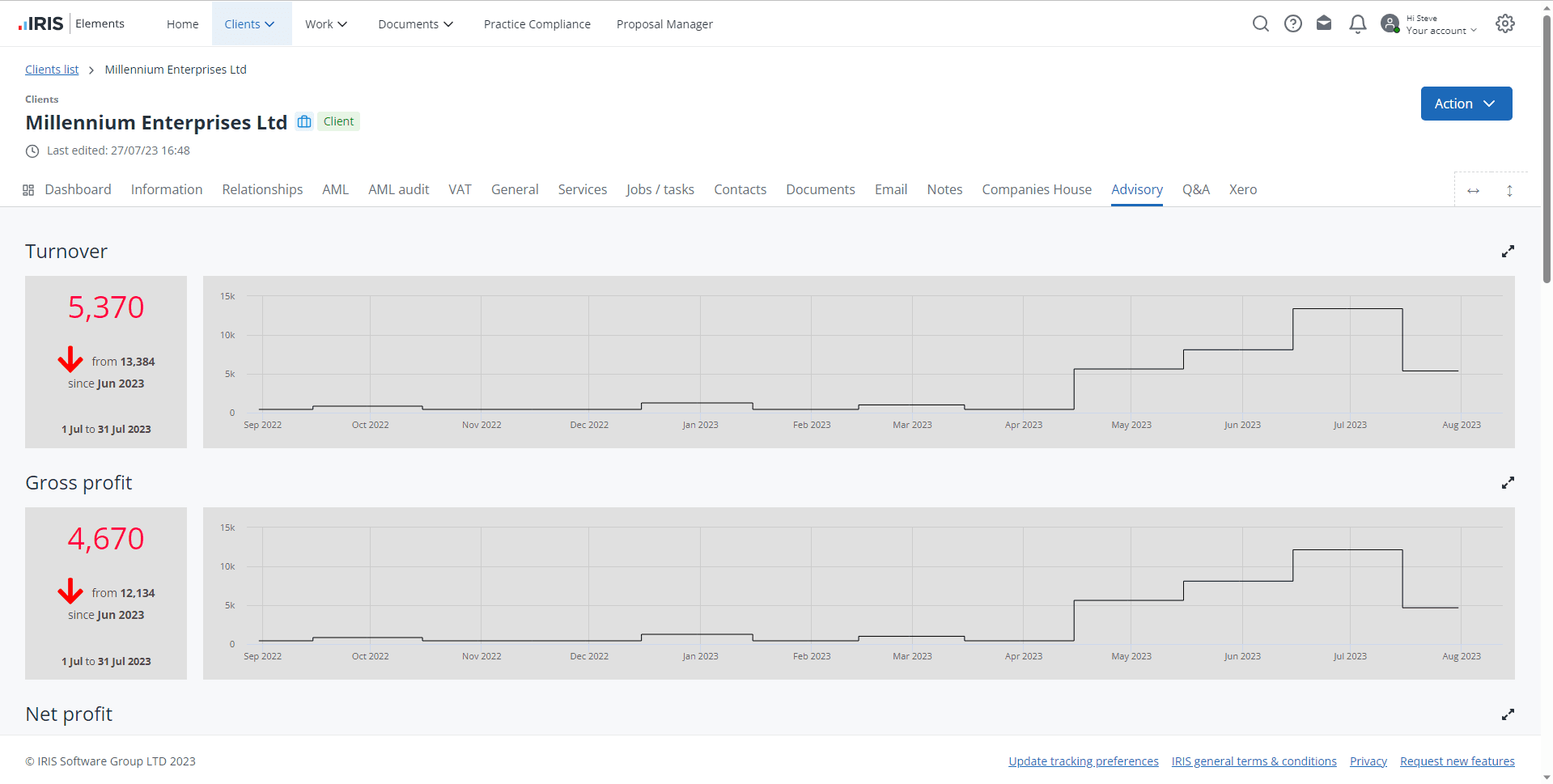Open the settings gear icon
Image resolution: width=1553 pixels, height=784 pixels.
pyautogui.click(x=1505, y=23)
